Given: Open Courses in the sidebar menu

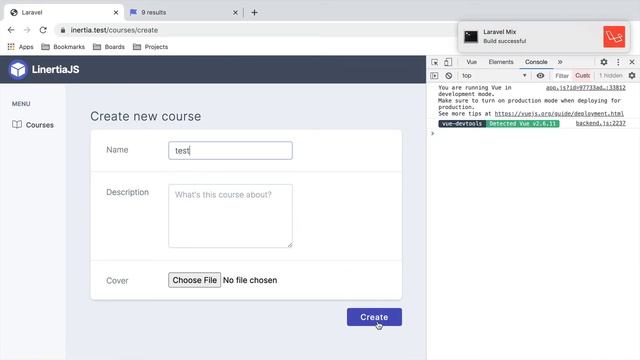Looking at the screenshot, I should [x=33, y=125].
